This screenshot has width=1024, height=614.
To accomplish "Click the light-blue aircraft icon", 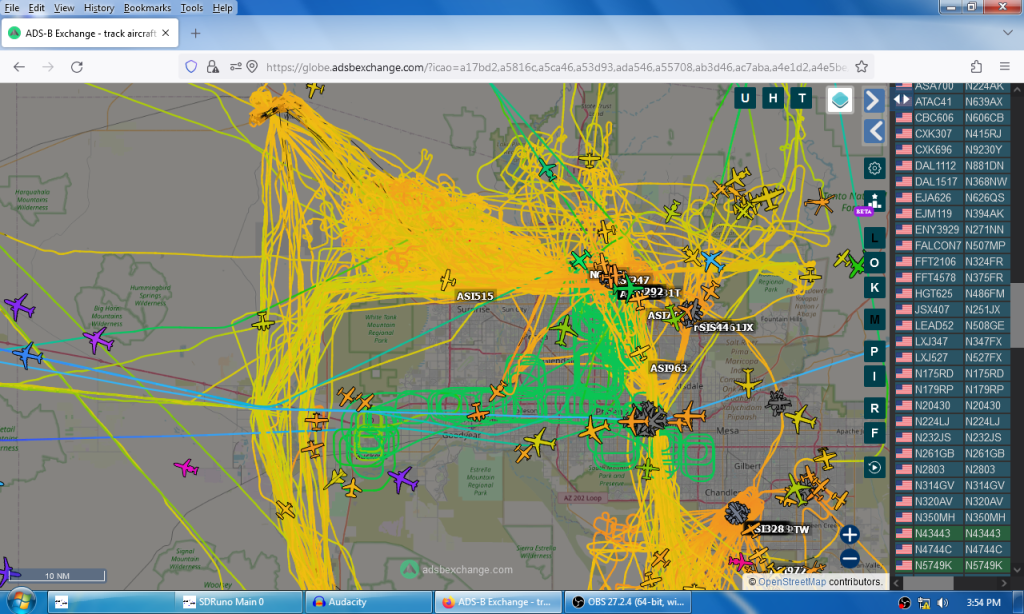I will point(712,261).
